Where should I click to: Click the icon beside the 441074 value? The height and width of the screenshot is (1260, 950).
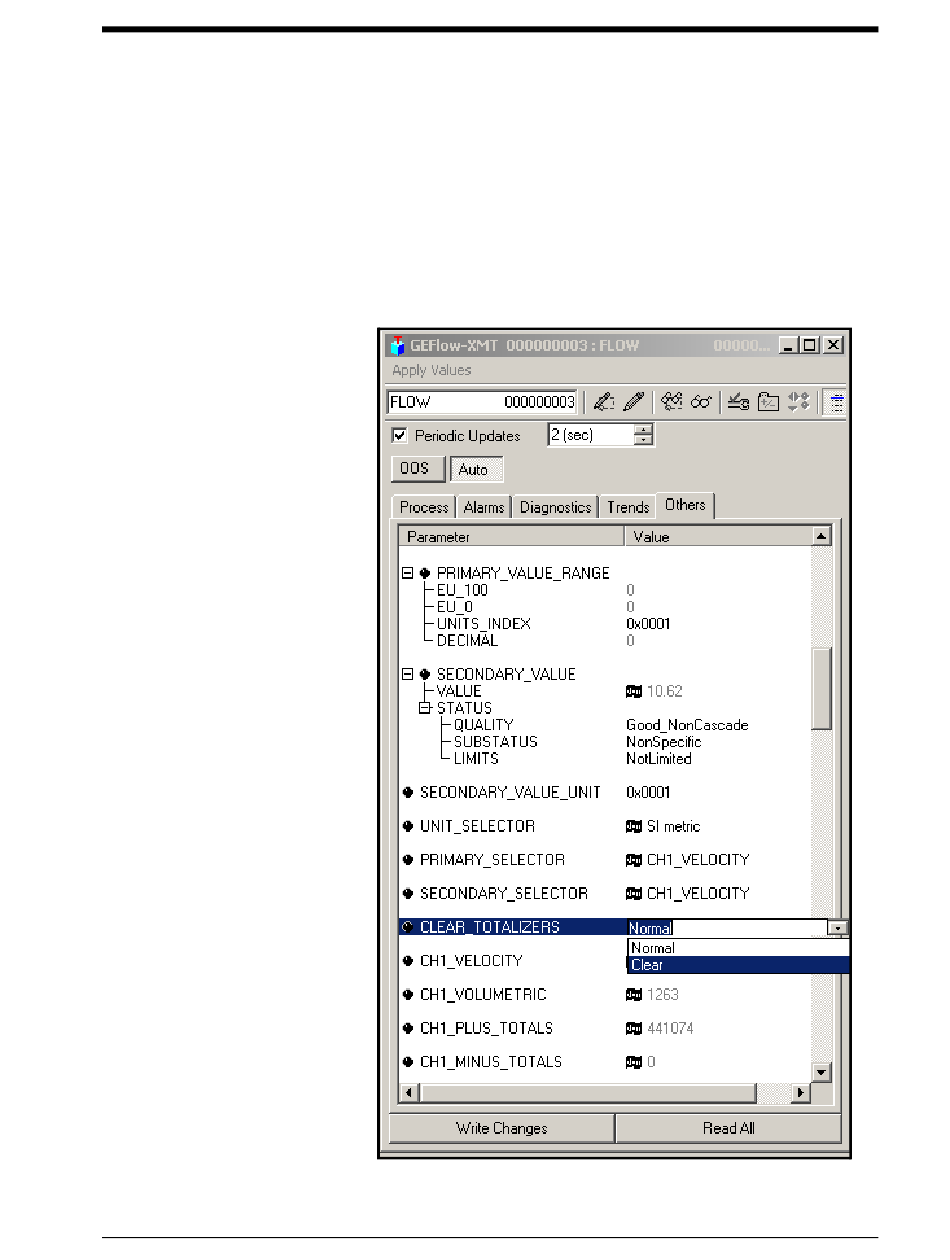[x=634, y=1029]
